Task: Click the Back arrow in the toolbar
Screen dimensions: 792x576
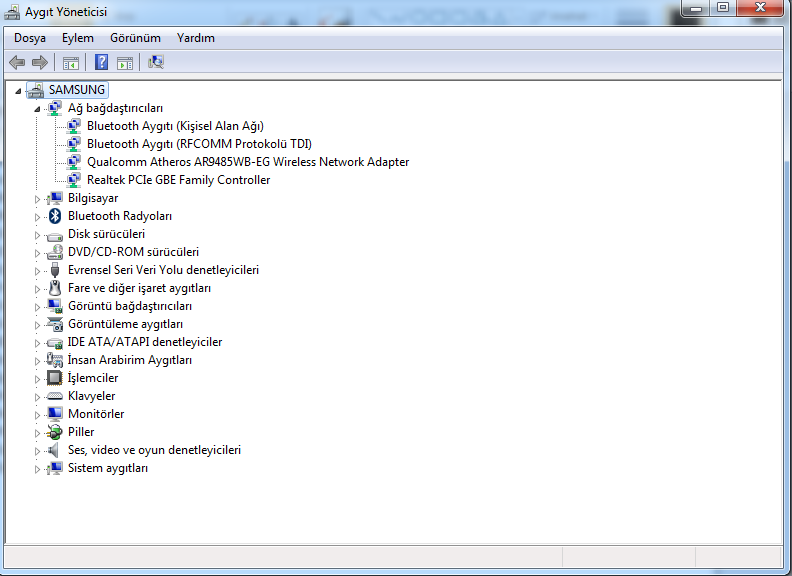Action: click(17, 62)
